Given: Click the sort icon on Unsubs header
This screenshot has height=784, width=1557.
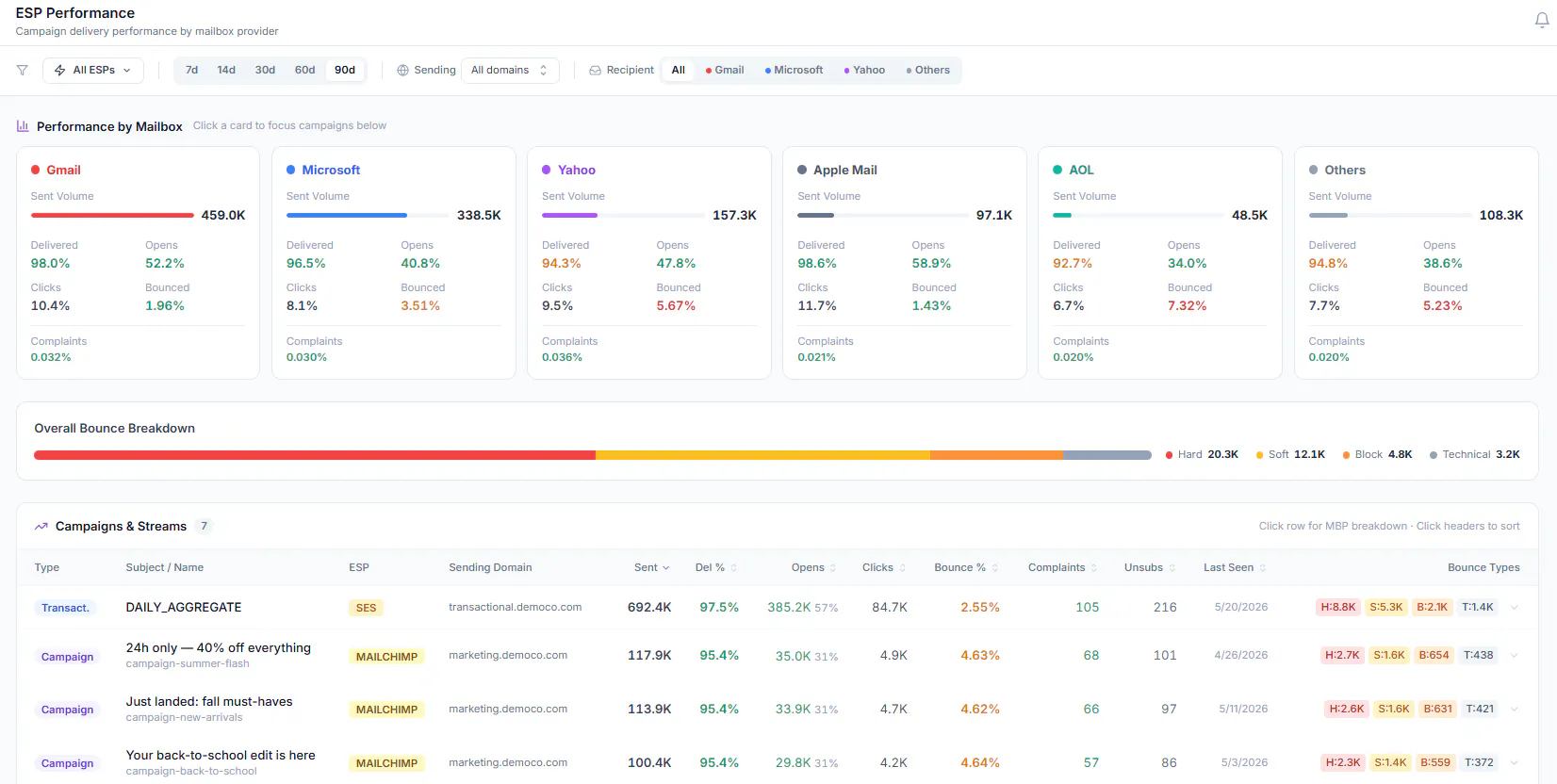Looking at the screenshot, I should click(x=1172, y=568).
